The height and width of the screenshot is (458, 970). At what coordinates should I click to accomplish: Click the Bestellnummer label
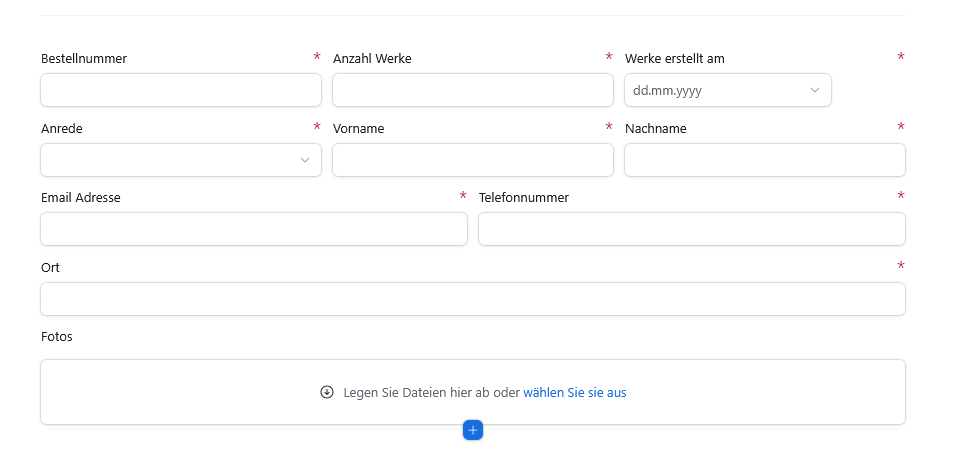(x=84, y=59)
